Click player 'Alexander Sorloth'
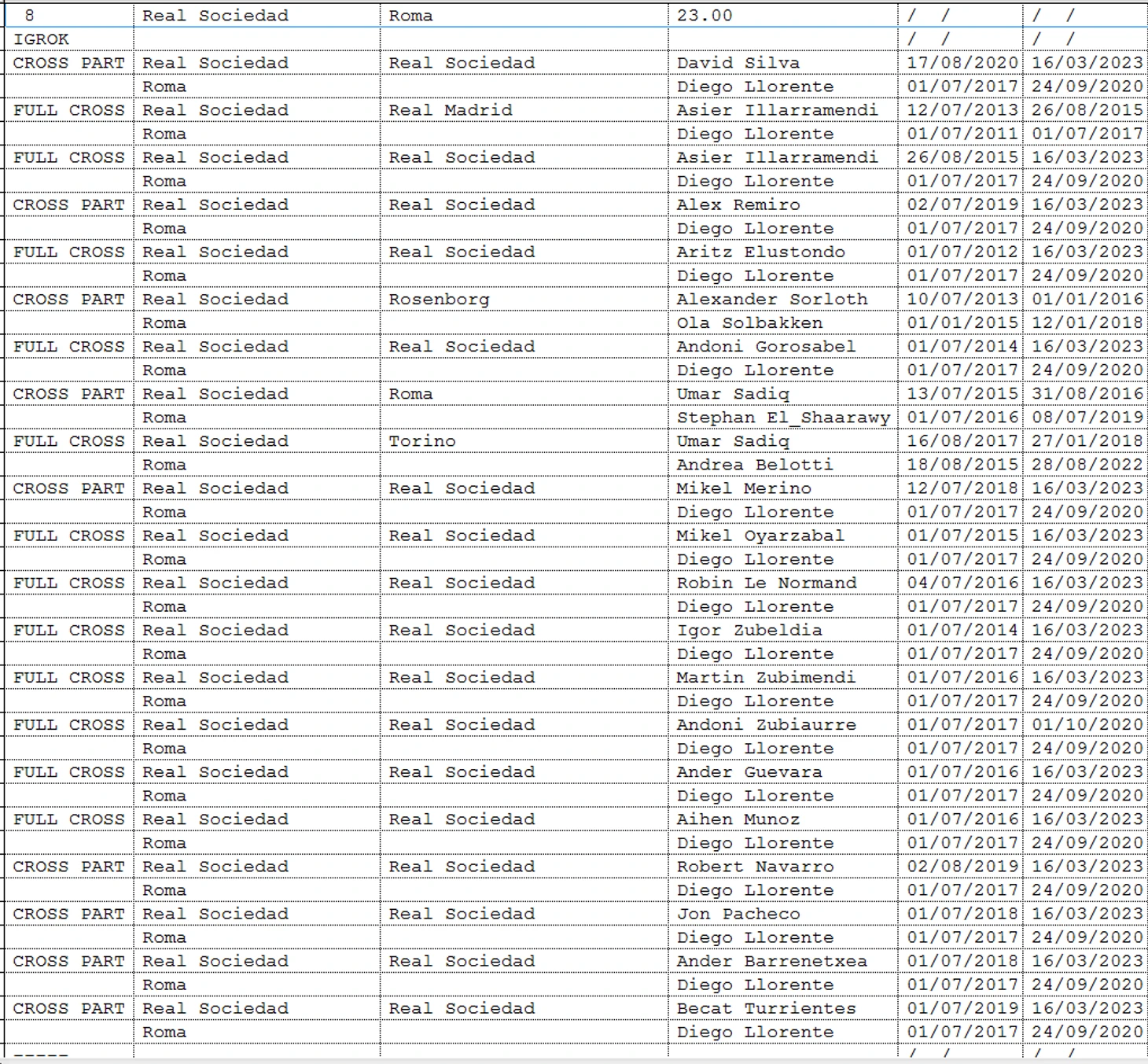Viewport: 1148px width, 1064px height. [772, 299]
